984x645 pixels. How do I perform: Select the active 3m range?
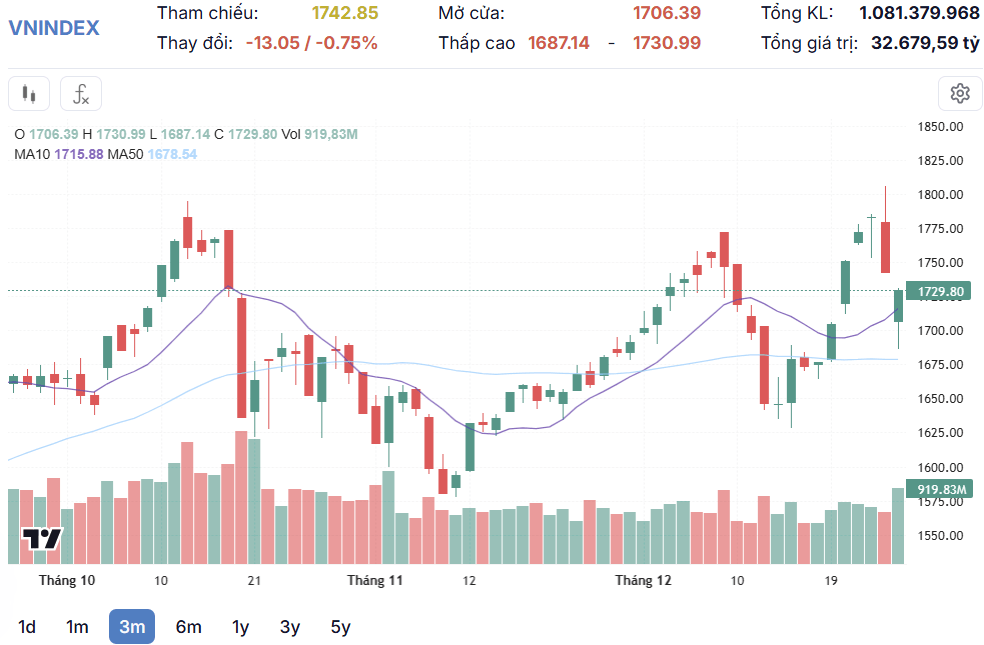click(132, 626)
